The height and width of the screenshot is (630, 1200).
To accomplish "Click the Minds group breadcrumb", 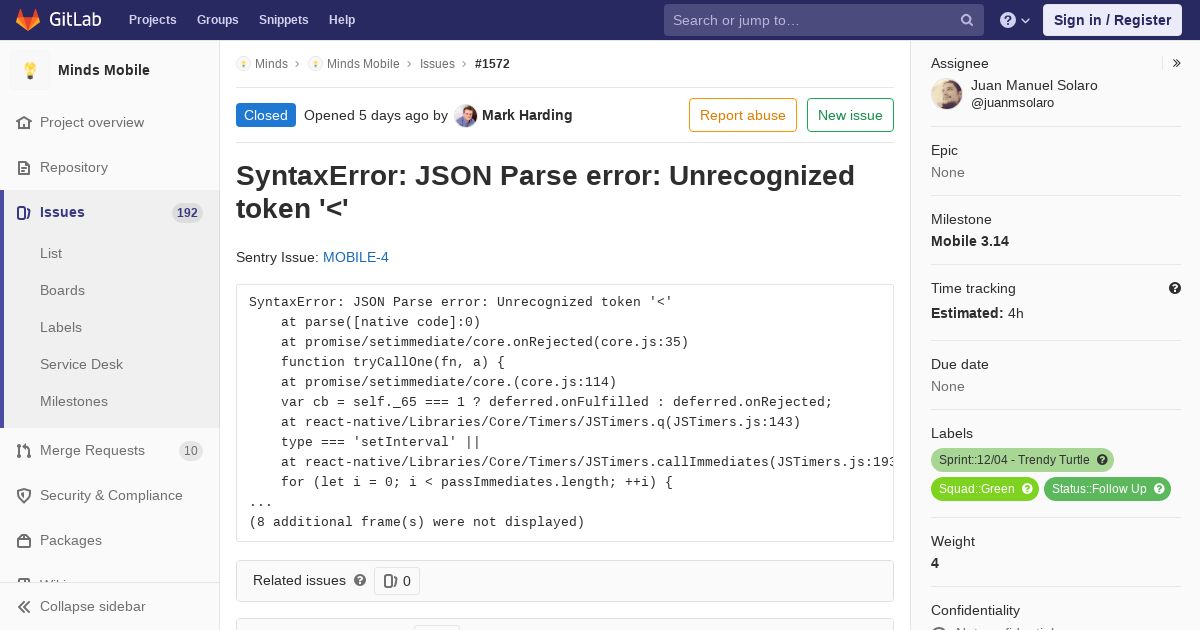I will pyautogui.click(x=271, y=63).
